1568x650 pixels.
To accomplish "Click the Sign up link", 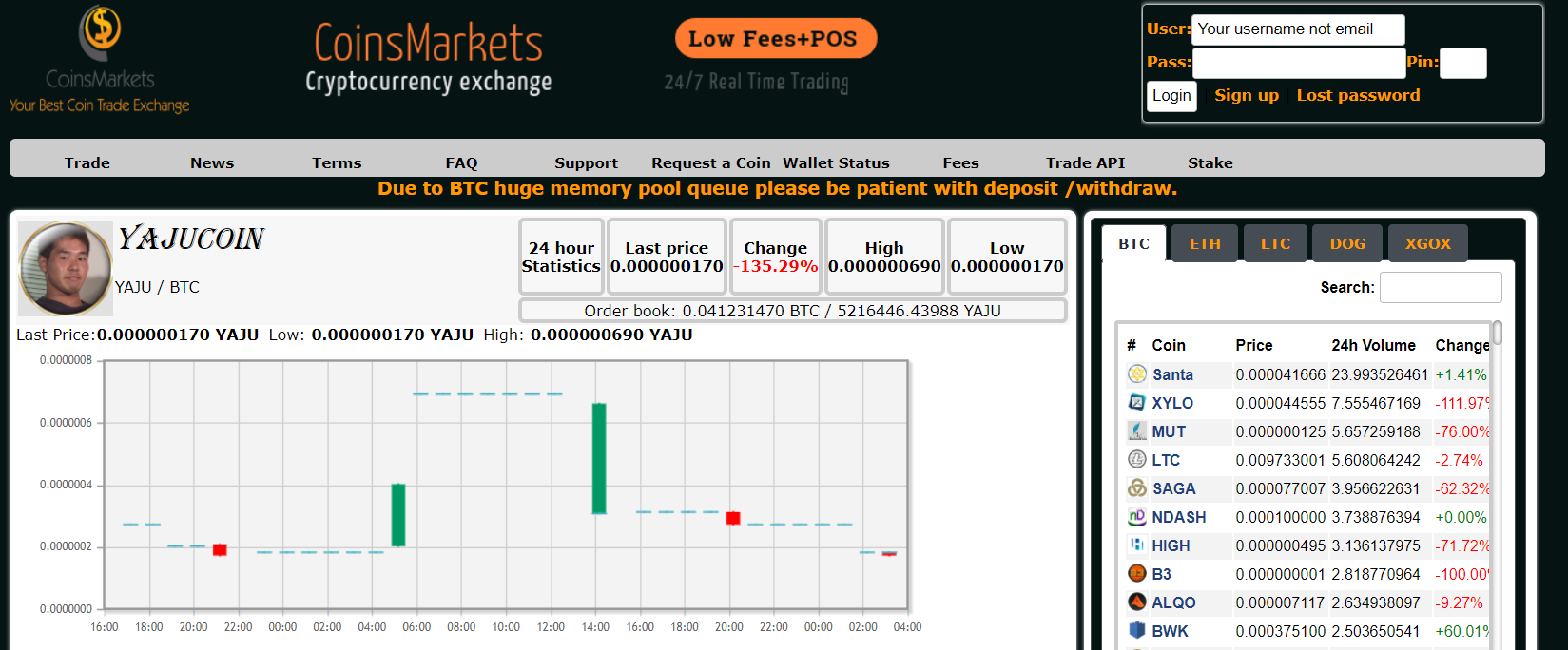I will click(1247, 95).
